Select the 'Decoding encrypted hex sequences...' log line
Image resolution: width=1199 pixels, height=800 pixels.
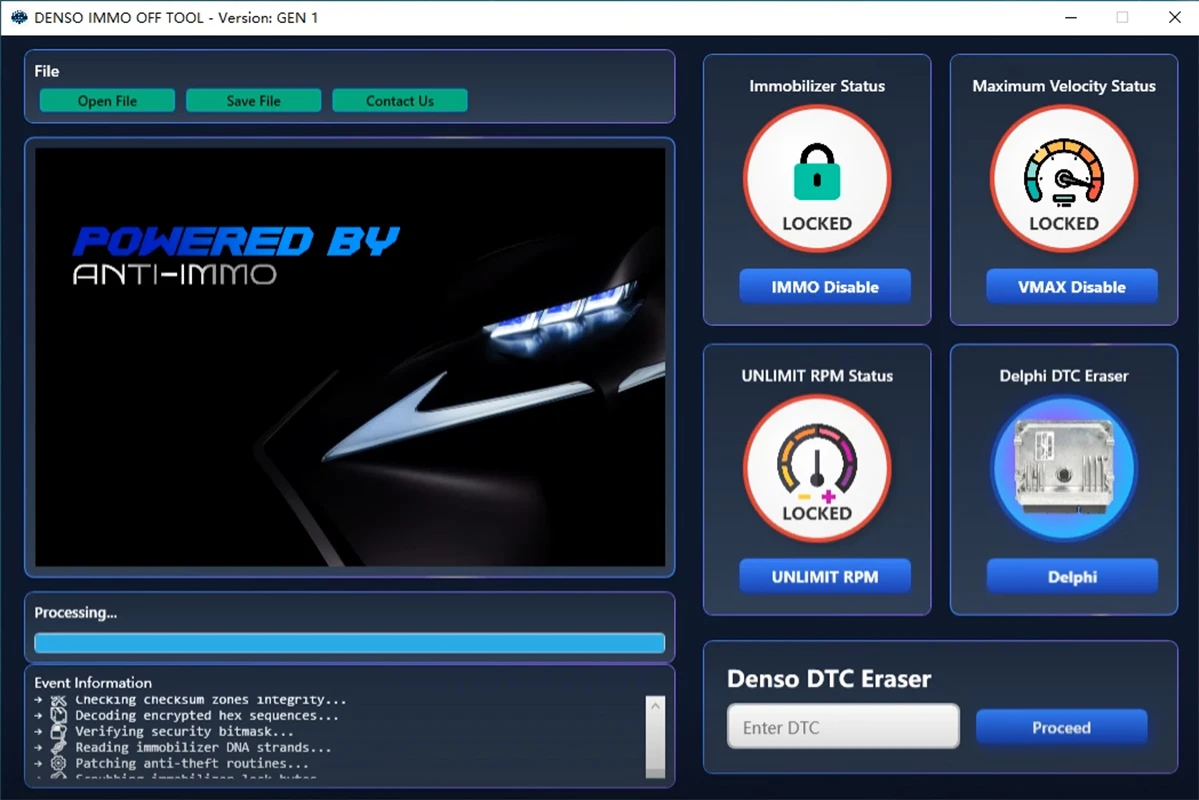point(206,715)
